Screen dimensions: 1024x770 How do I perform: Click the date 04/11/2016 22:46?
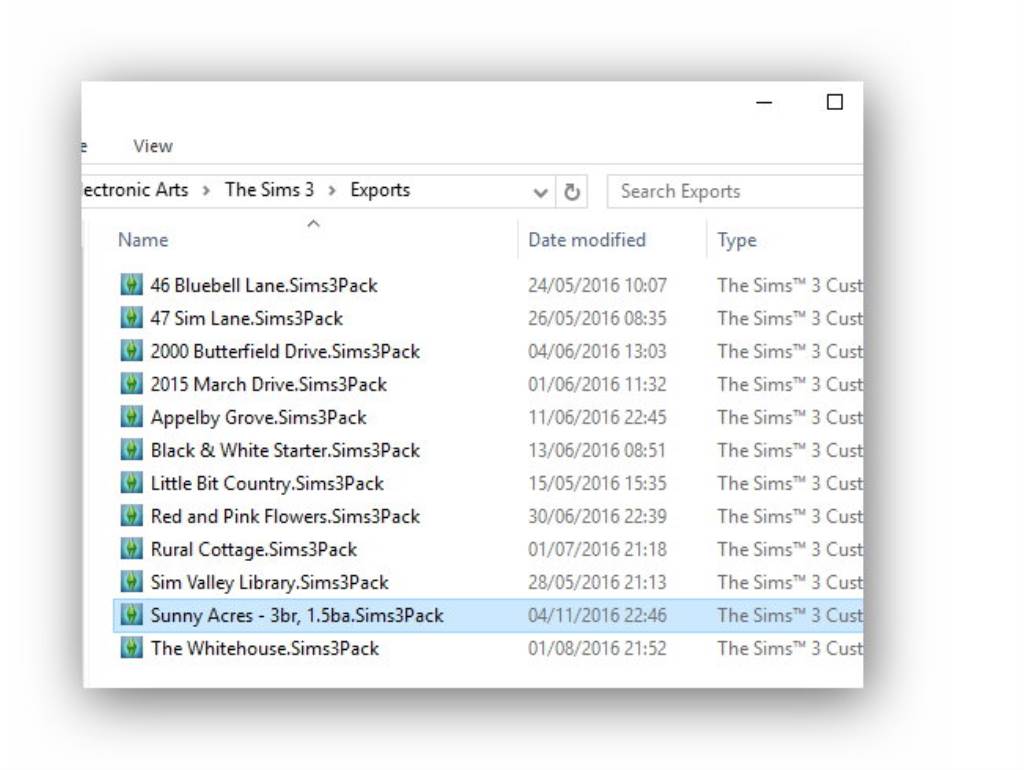[597, 615]
